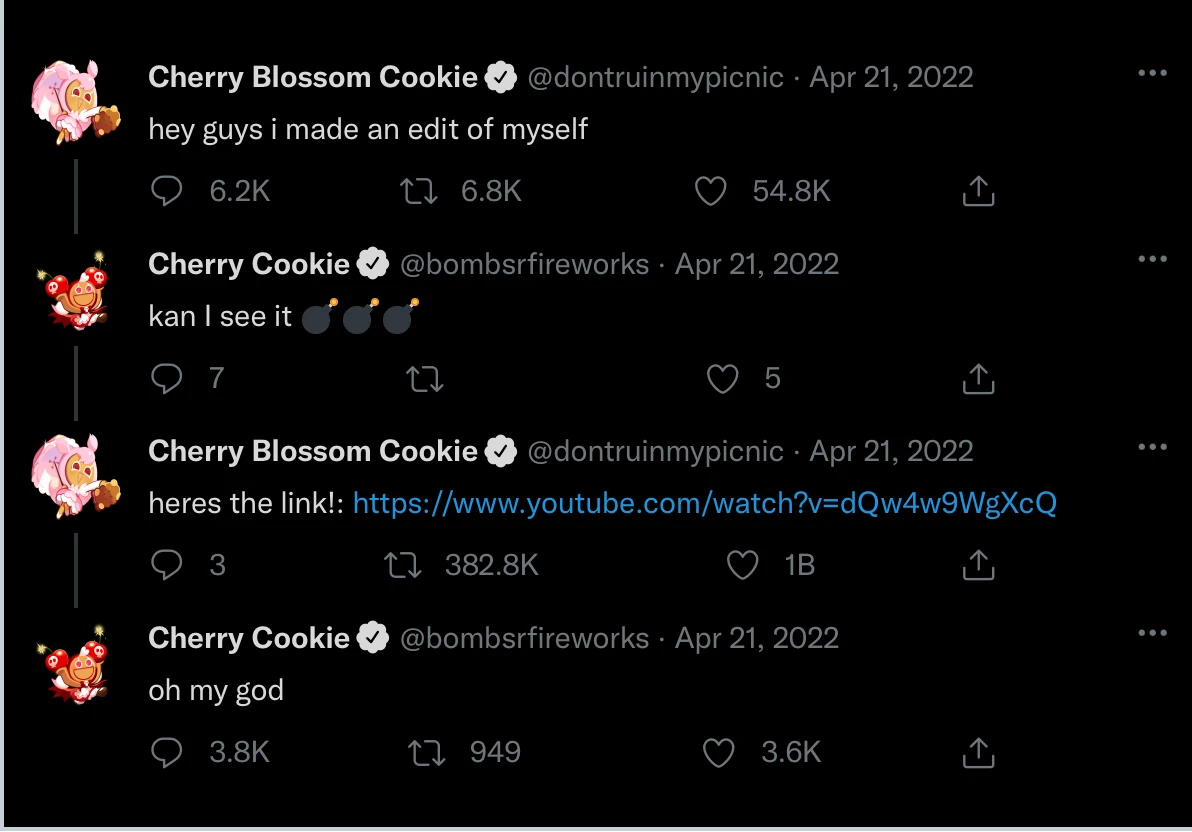
Task: Share the "hey guys i made an edit" tweet
Action: pyautogui.click(x=978, y=191)
